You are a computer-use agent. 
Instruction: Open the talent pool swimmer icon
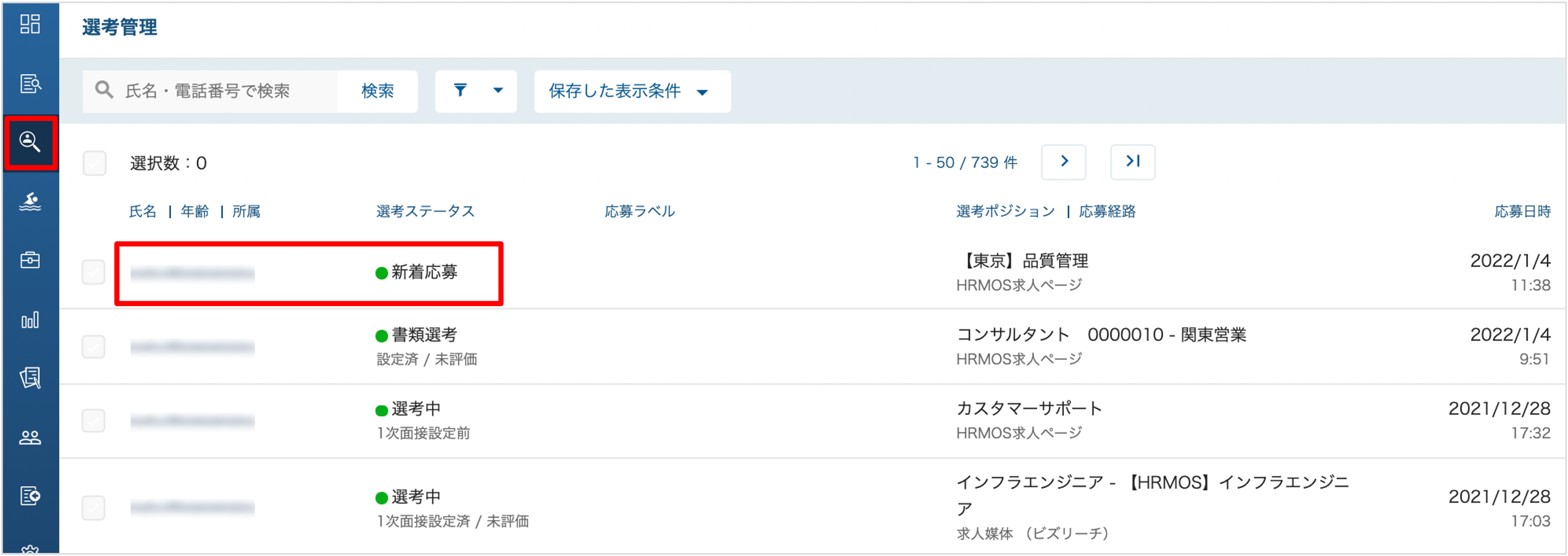point(30,201)
